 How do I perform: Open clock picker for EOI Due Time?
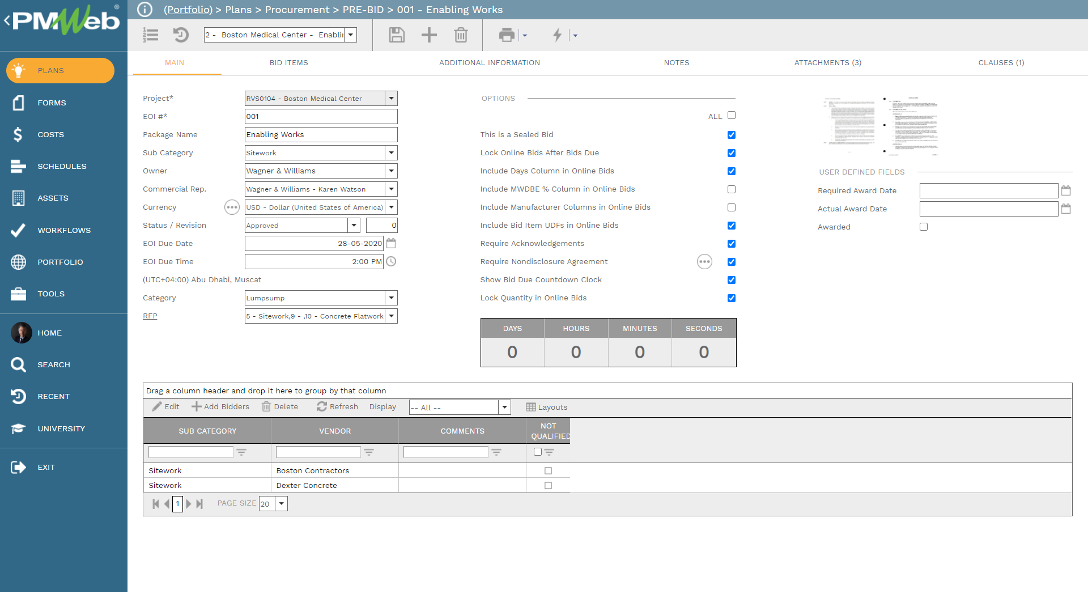pyautogui.click(x=391, y=261)
